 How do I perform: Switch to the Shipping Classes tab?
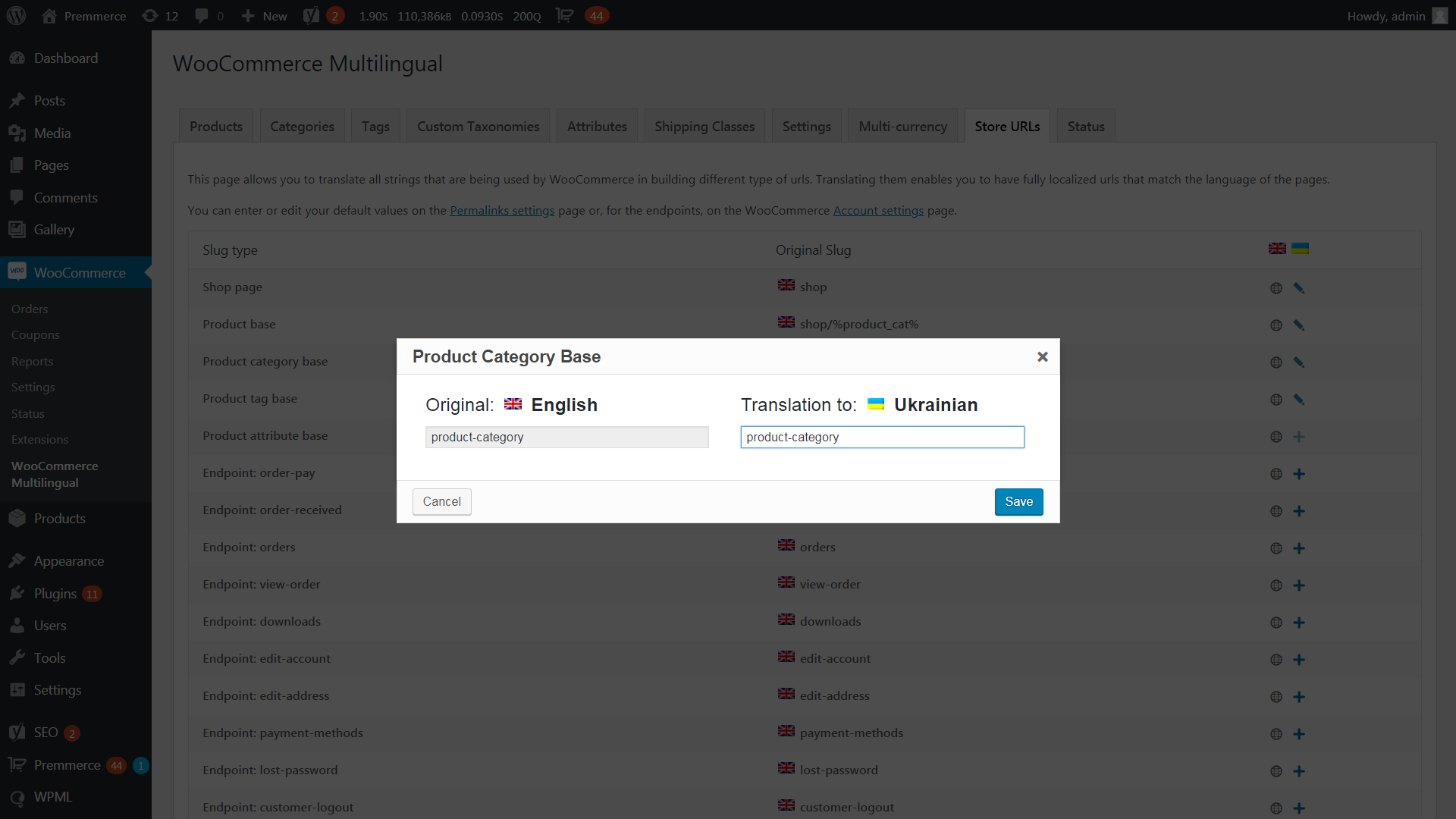704,127
